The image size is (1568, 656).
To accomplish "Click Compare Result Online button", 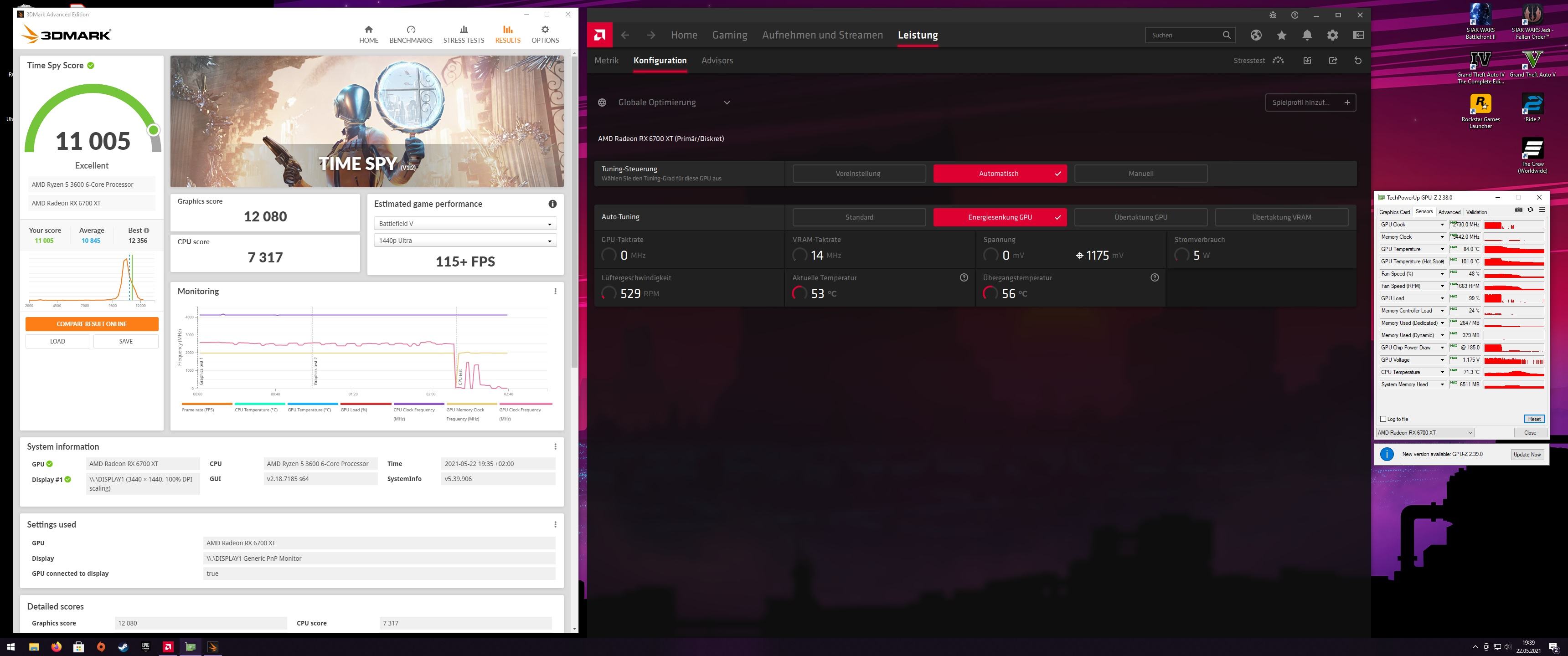I will pos(92,324).
